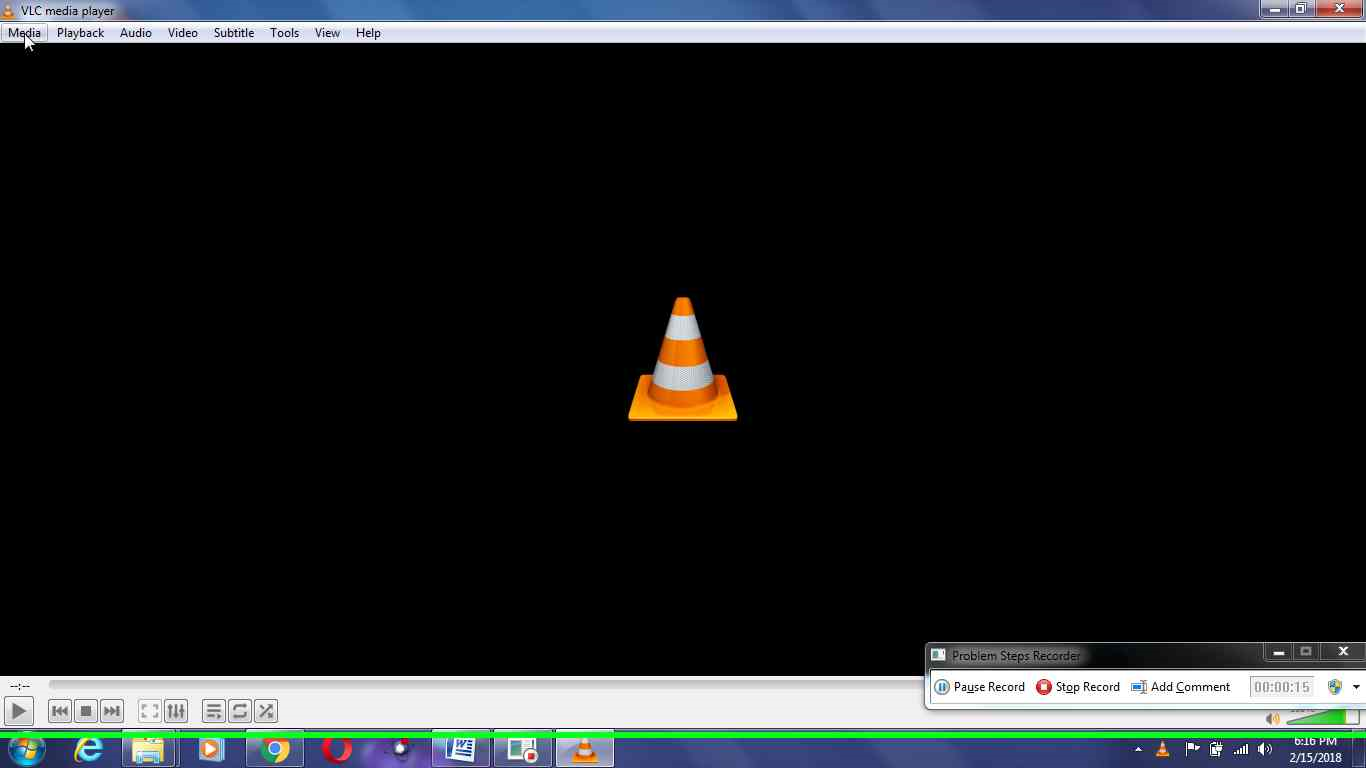The width and height of the screenshot is (1366, 768).
Task: Open the View menu
Action: (x=327, y=33)
